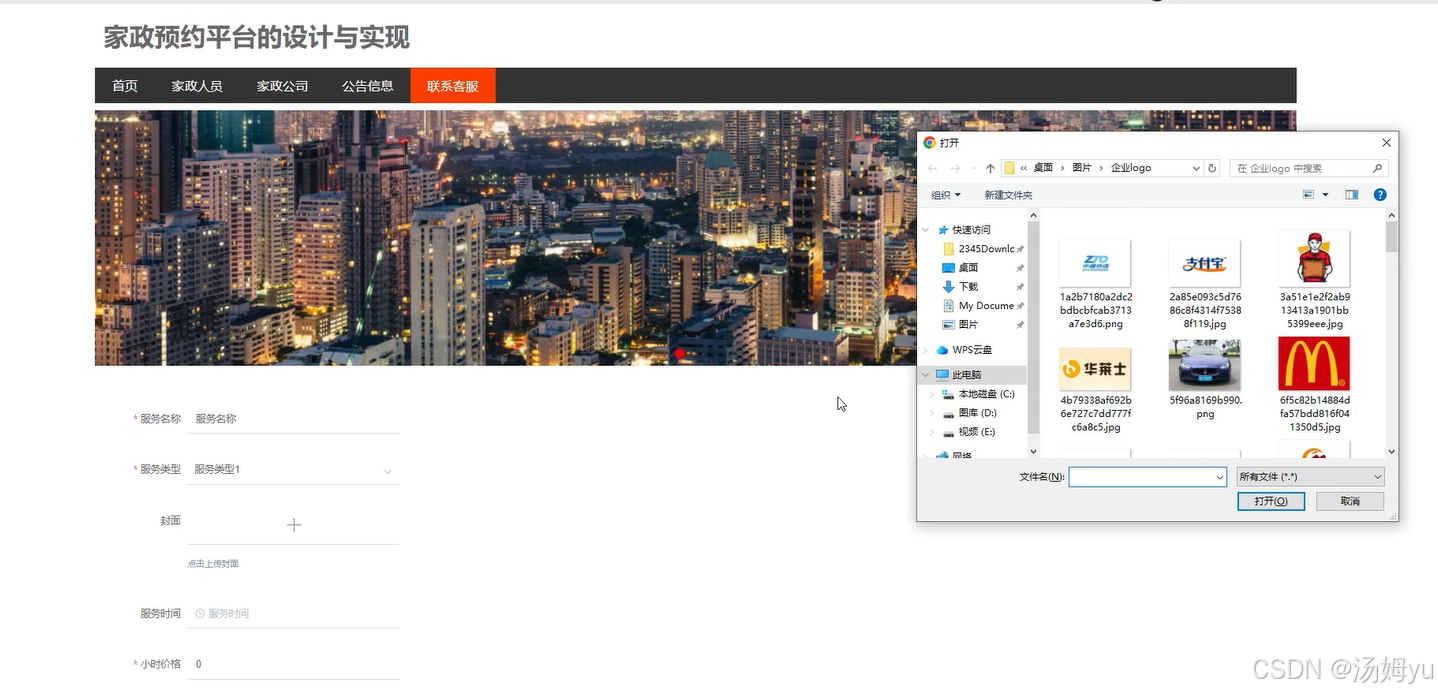
Task: Open the 文件名 combo box dropdown
Action: click(1220, 478)
